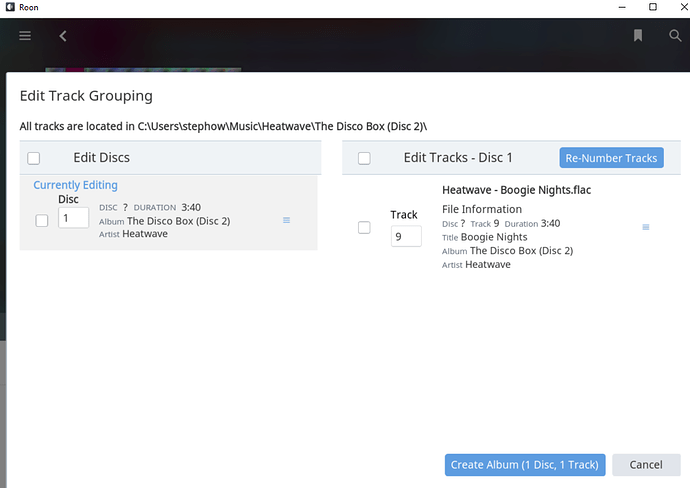Click the File Information label

(482, 209)
